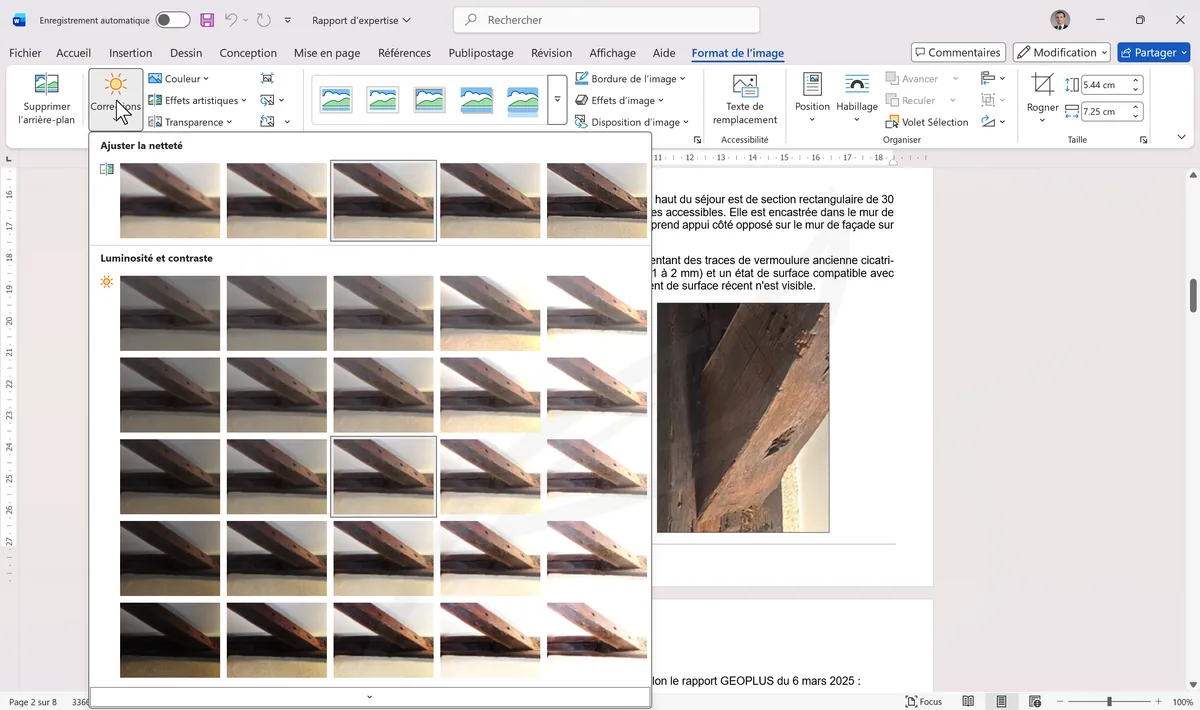Viewport: 1200px width, 710px height.
Task: Click Texte de remplacement button
Action: [744, 98]
